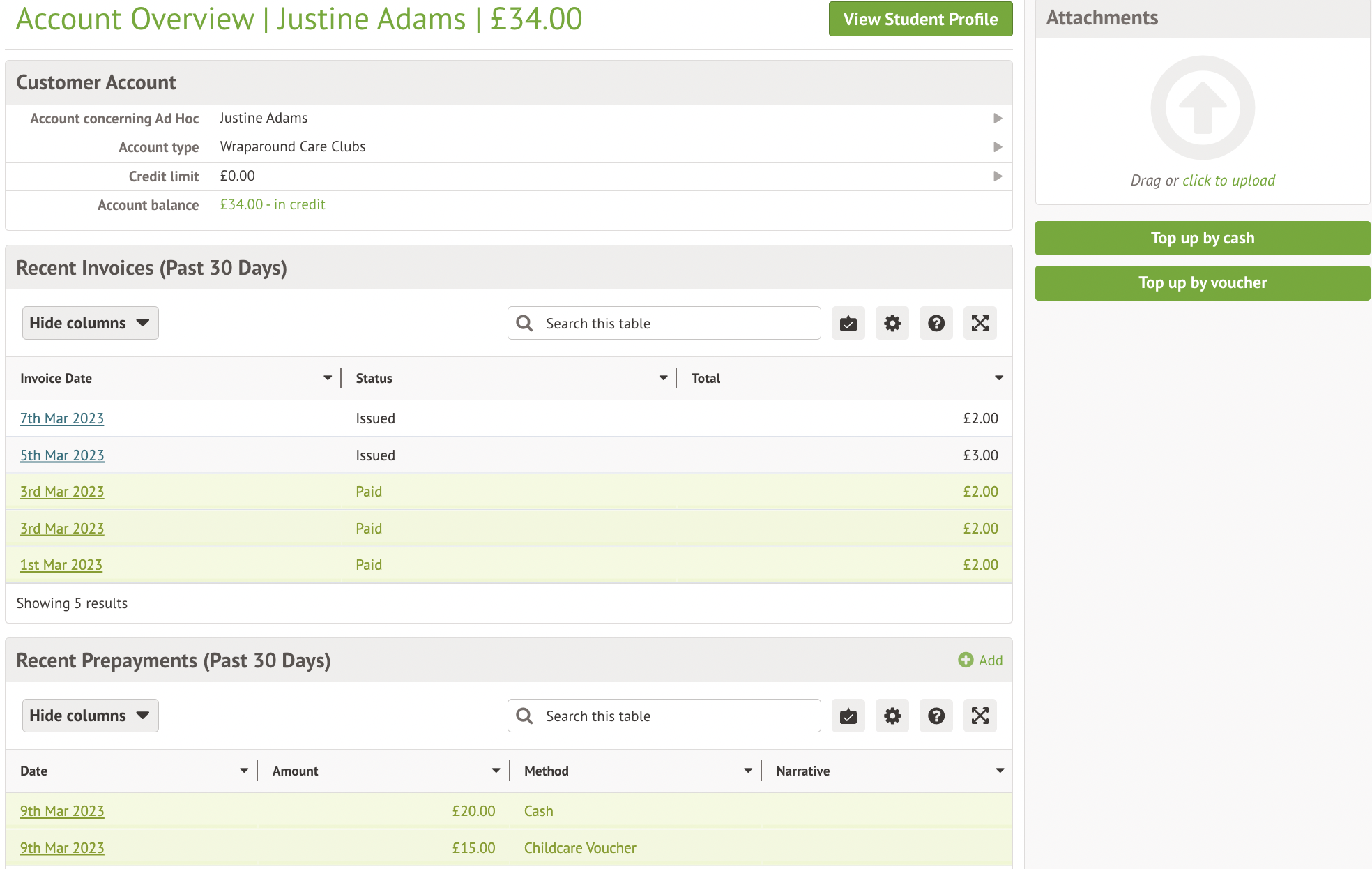Expand the Account type row arrow

[x=998, y=147]
